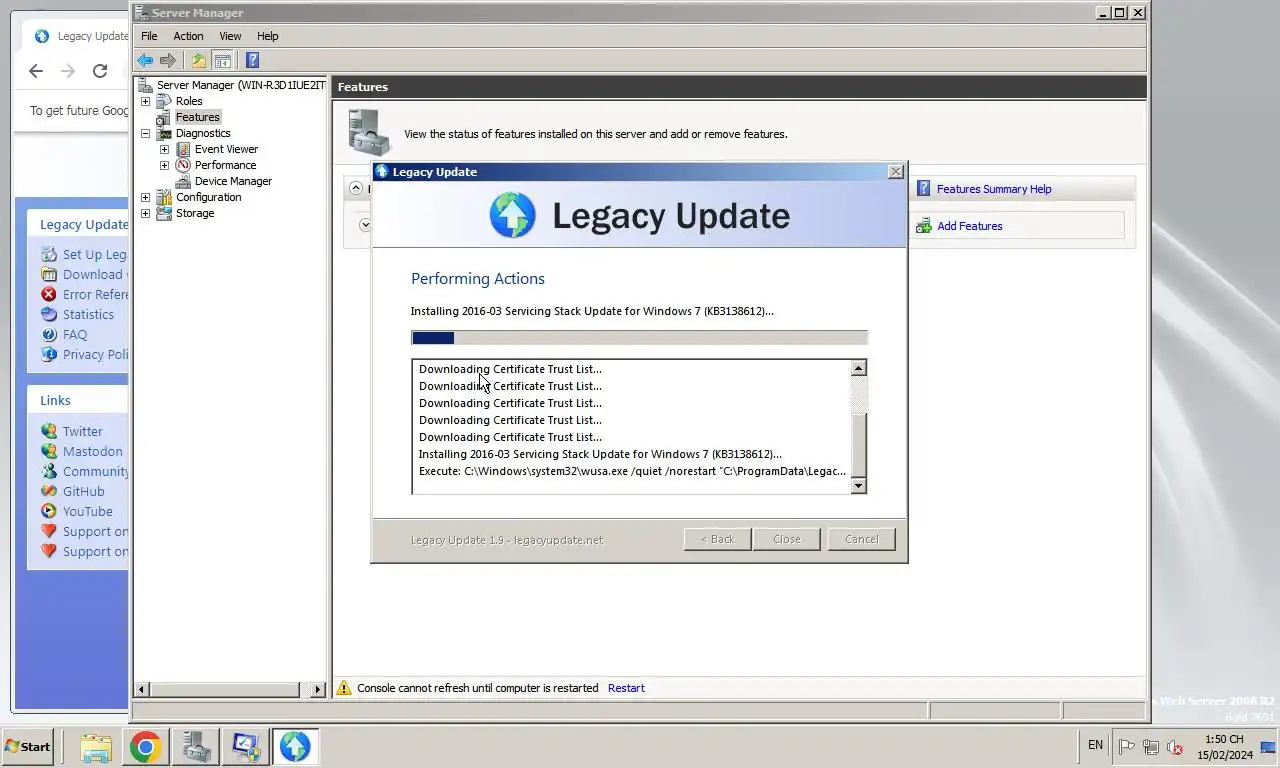Click the installation progress bar
The height and width of the screenshot is (768, 1280).
tap(639, 338)
